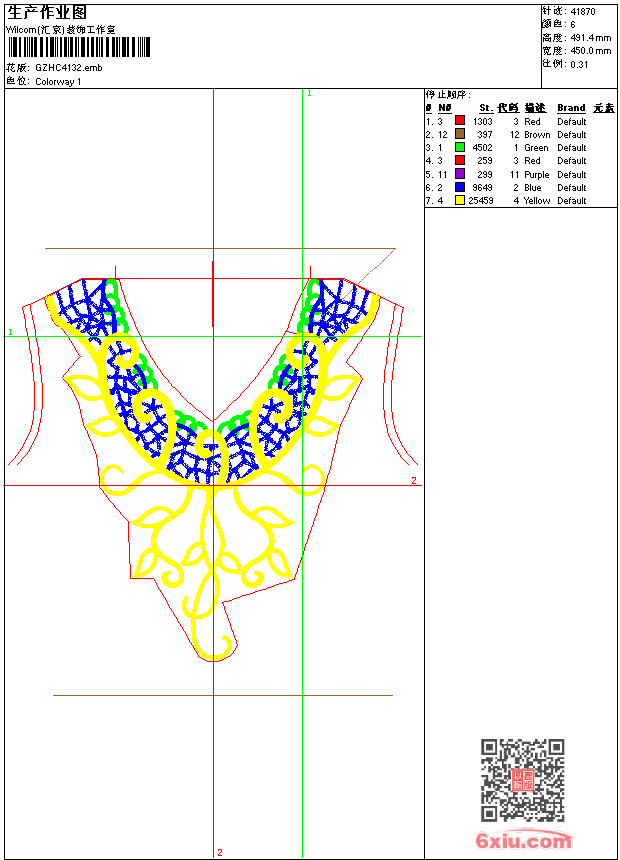Image resolution: width=620 pixels, height=860 pixels.
Task: Click the red swatch for stop 1
Action: (x=460, y=121)
